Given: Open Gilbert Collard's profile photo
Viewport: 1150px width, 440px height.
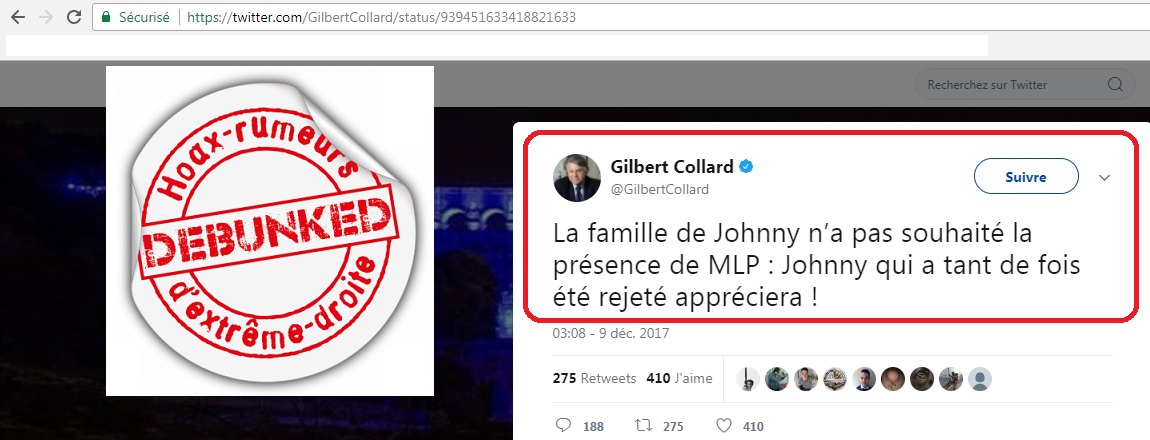Looking at the screenshot, I should pyautogui.click(x=576, y=177).
